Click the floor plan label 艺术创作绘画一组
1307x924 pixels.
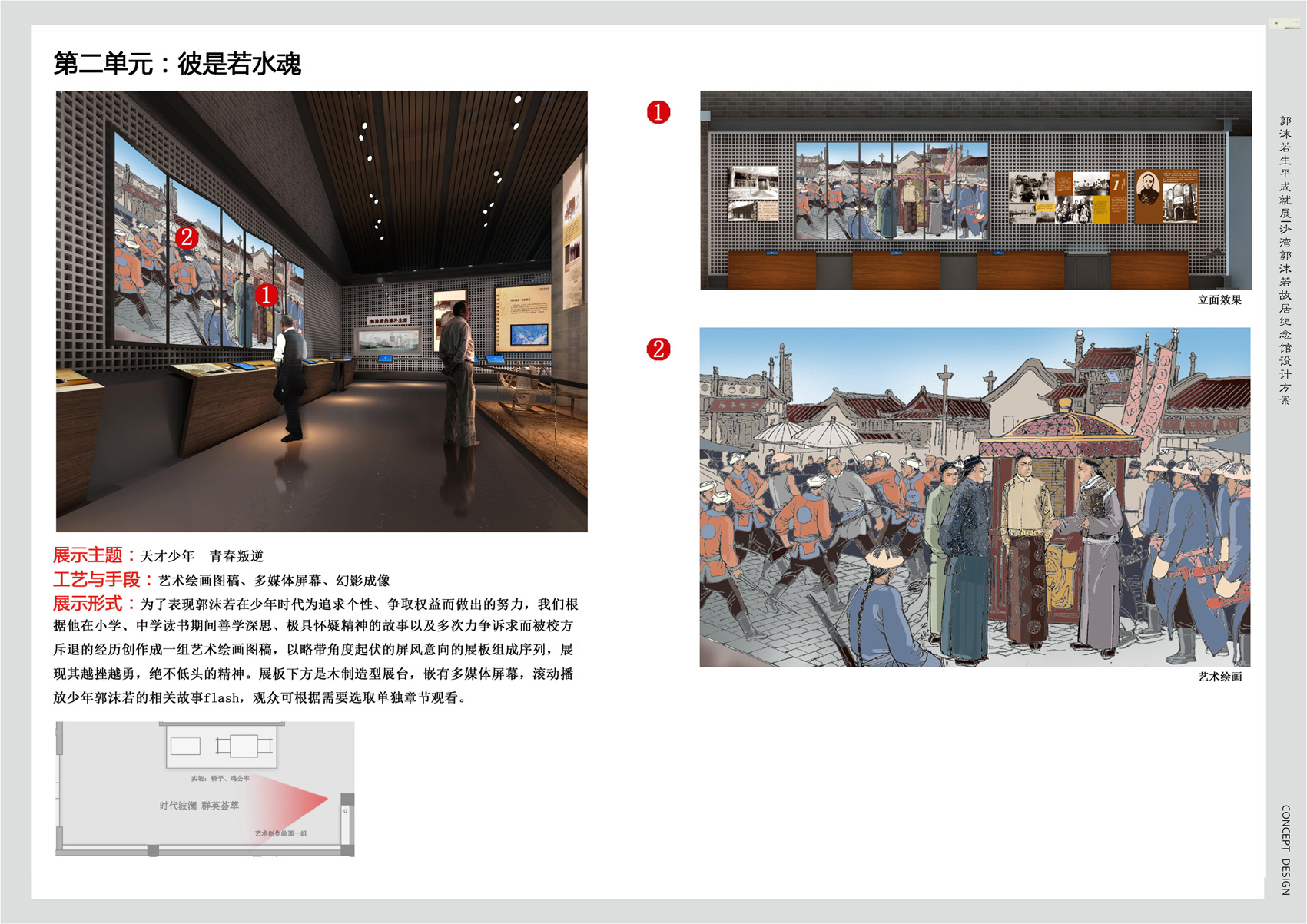[x=281, y=833]
